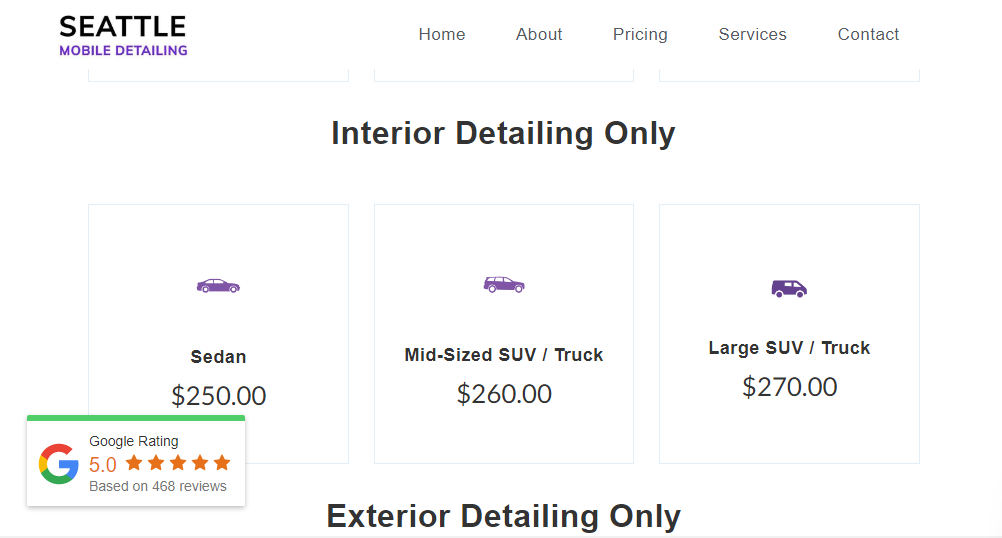Open the Services nav link

pyautogui.click(x=752, y=34)
